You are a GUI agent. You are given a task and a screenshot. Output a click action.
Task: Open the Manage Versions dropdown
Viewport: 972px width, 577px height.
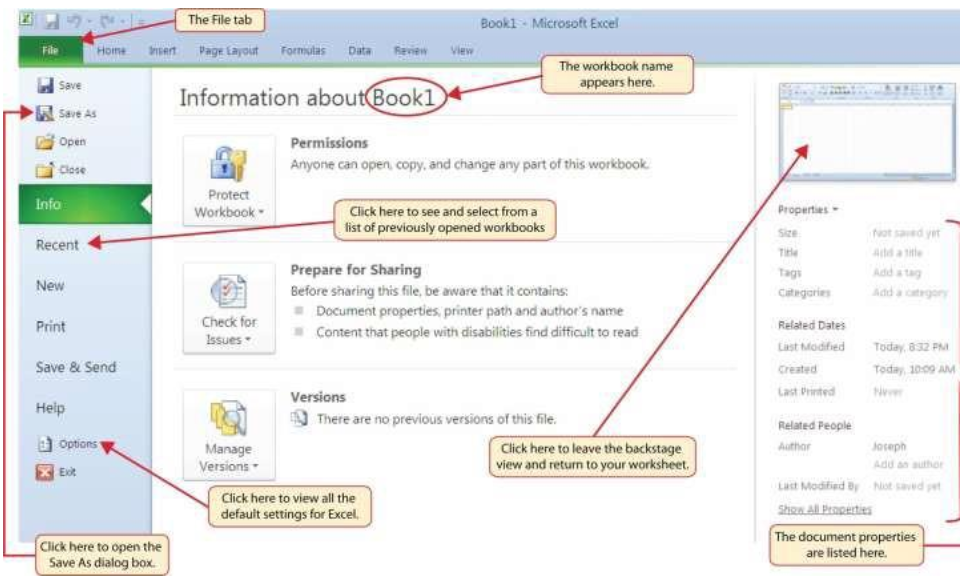[x=229, y=434]
